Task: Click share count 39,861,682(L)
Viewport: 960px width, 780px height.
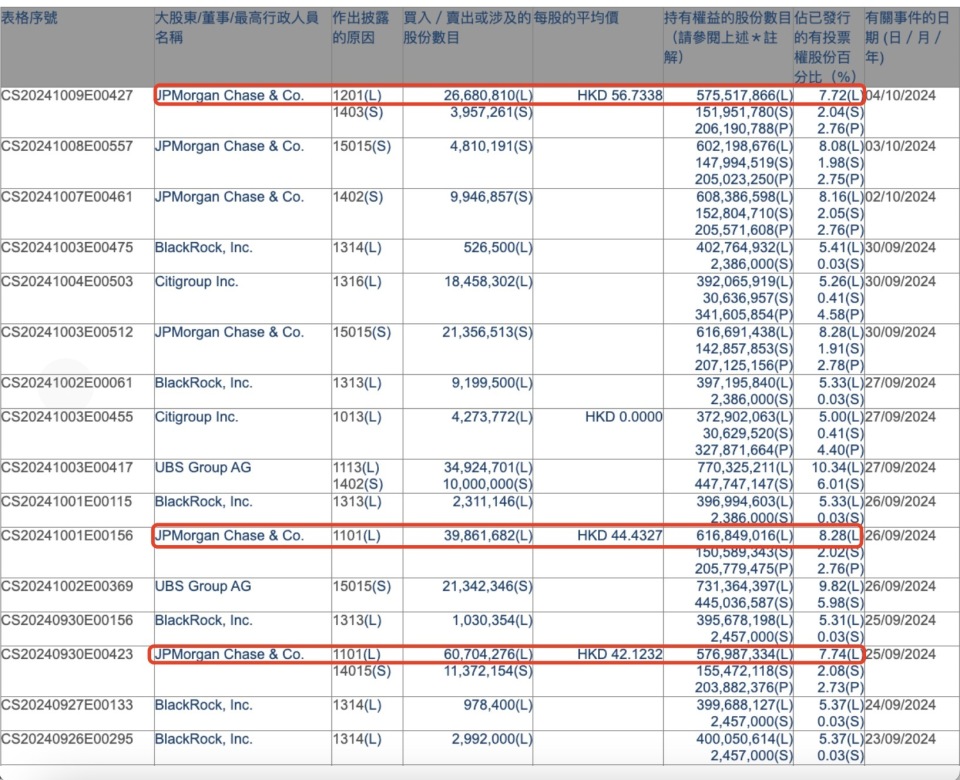Action: tap(488, 536)
